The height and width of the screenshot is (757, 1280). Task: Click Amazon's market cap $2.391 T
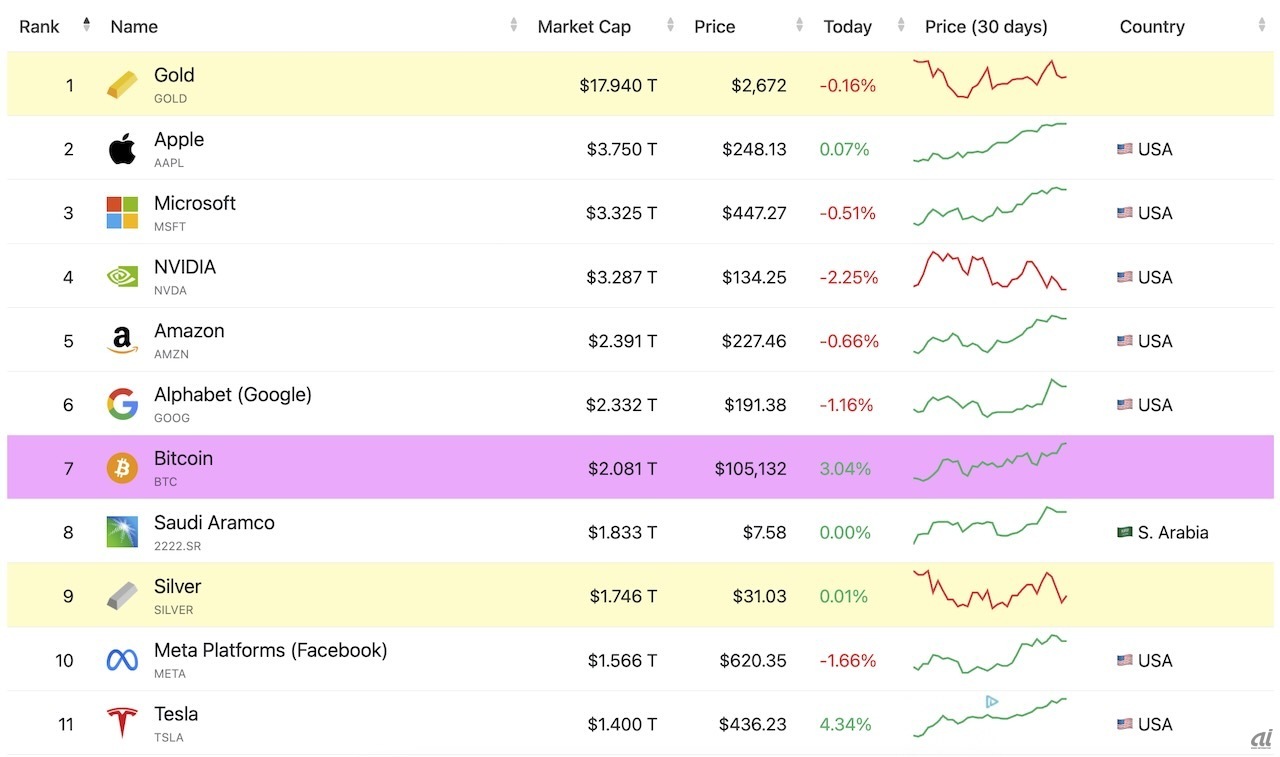point(622,341)
